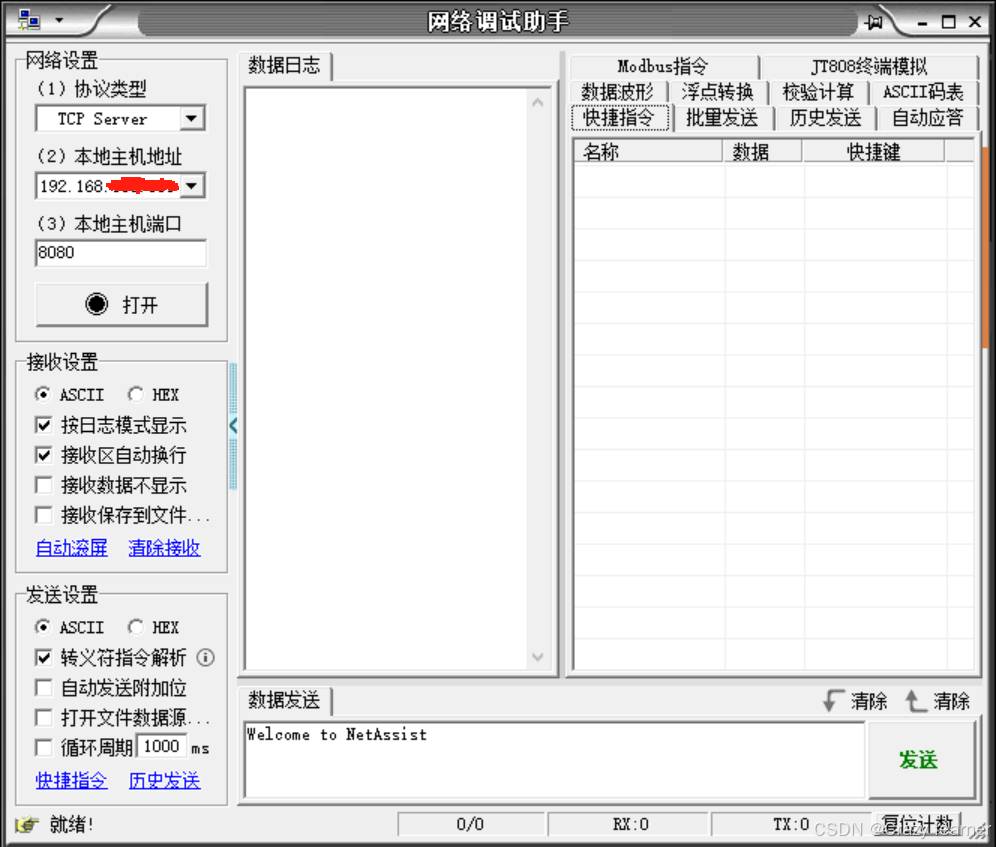Click the data log scroll up arrow
The image size is (996, 847).
pyautogui.click(x=537, y=102)
